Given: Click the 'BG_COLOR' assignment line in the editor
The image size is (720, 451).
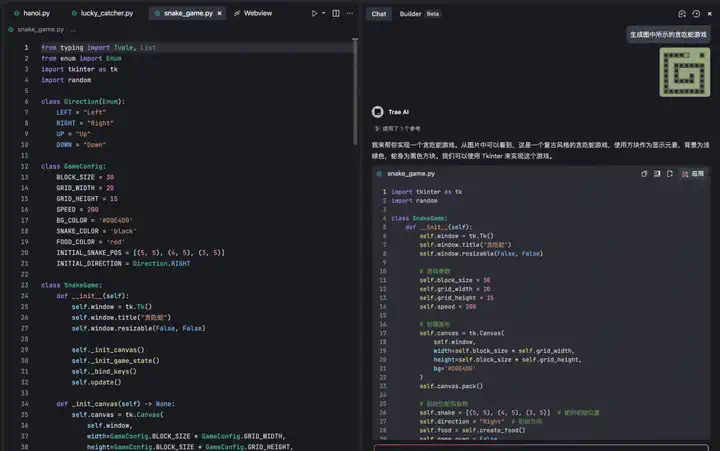Looking at the screenshot, I should 94,220.
